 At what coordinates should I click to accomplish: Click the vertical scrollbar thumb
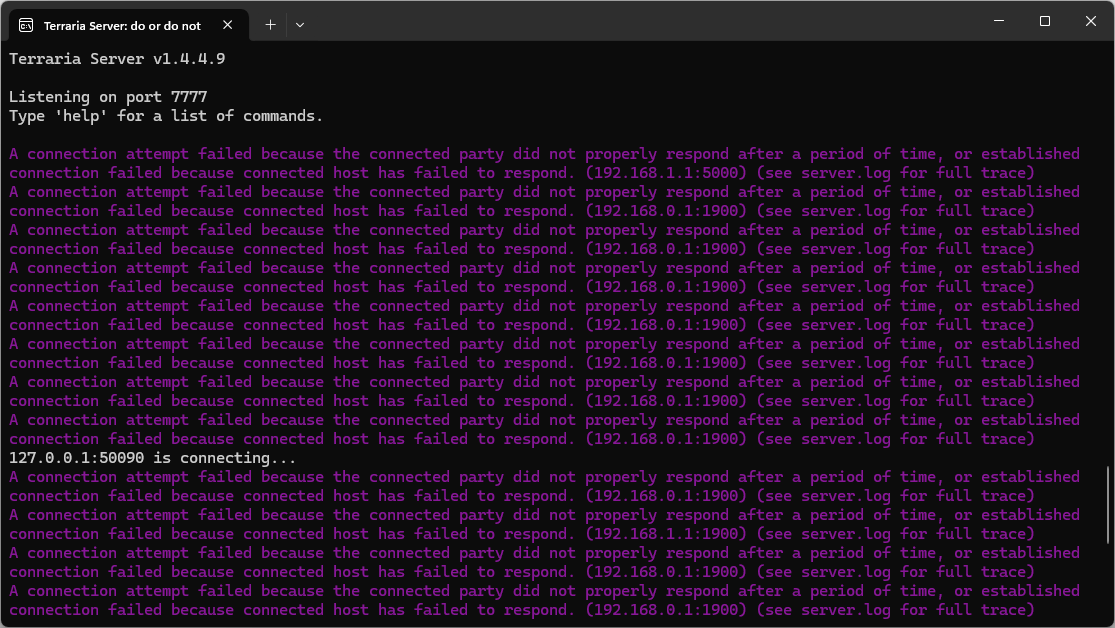coord(1108,506)
